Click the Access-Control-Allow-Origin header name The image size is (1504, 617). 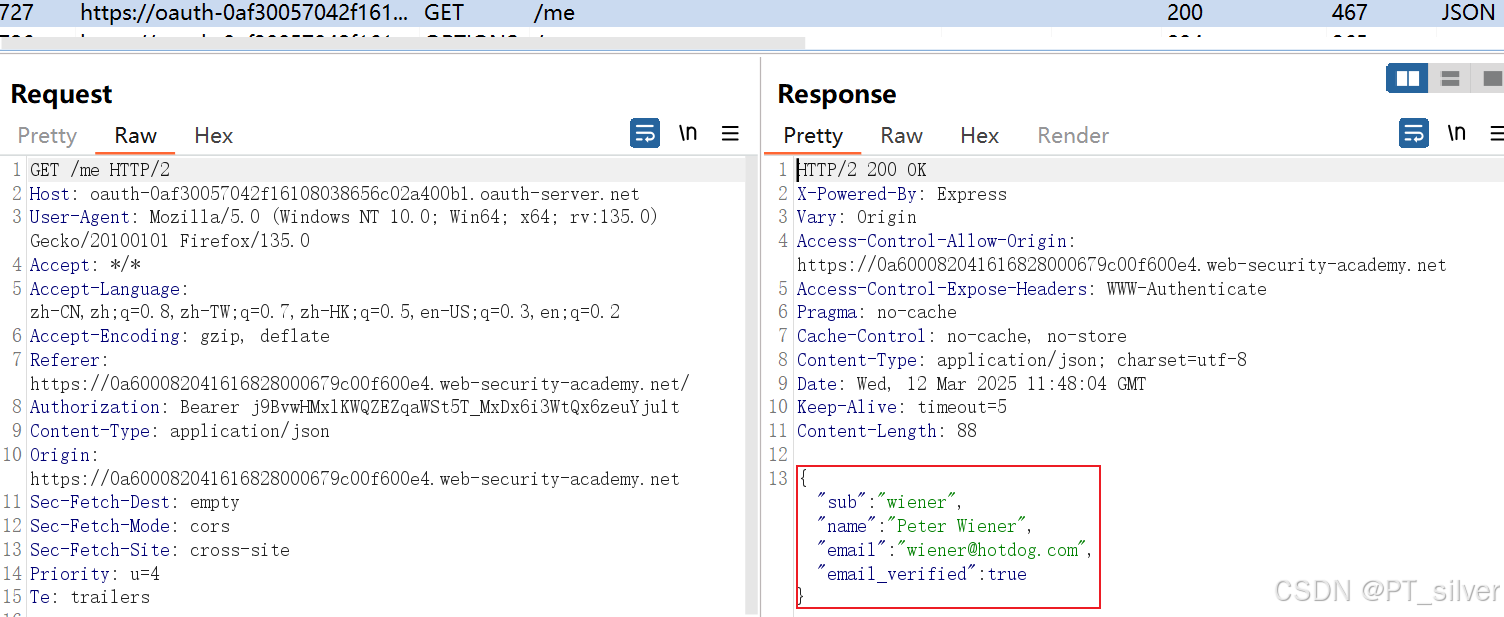pyautogui.click(x=935, y=241)
